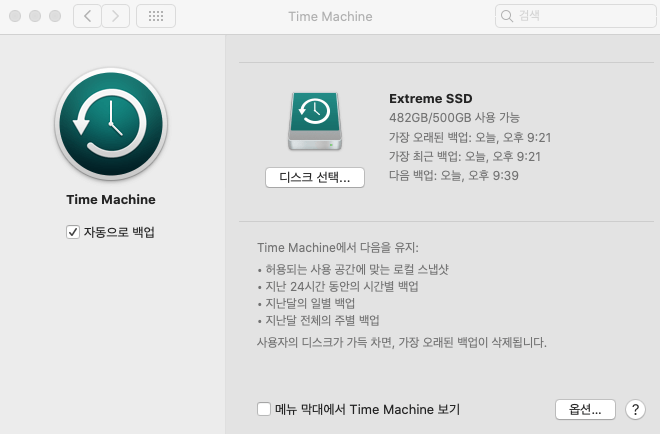Click the forward navigation arrow

point(115,16)
